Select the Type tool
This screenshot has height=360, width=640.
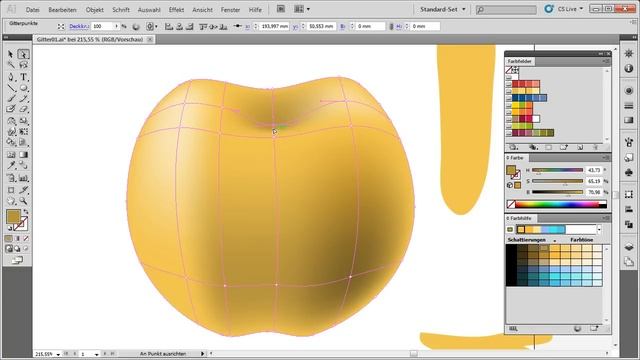point(24,77)
